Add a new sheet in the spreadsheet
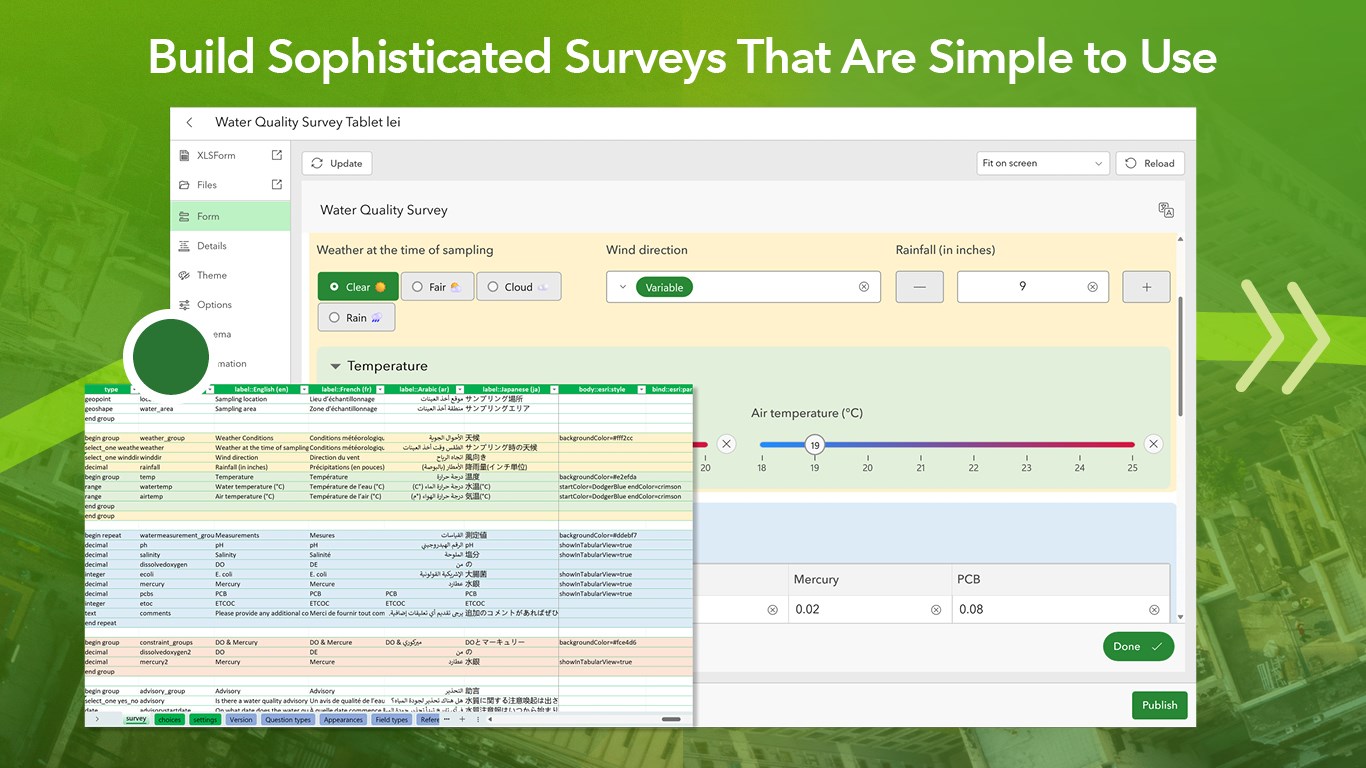 coord(462,719)
